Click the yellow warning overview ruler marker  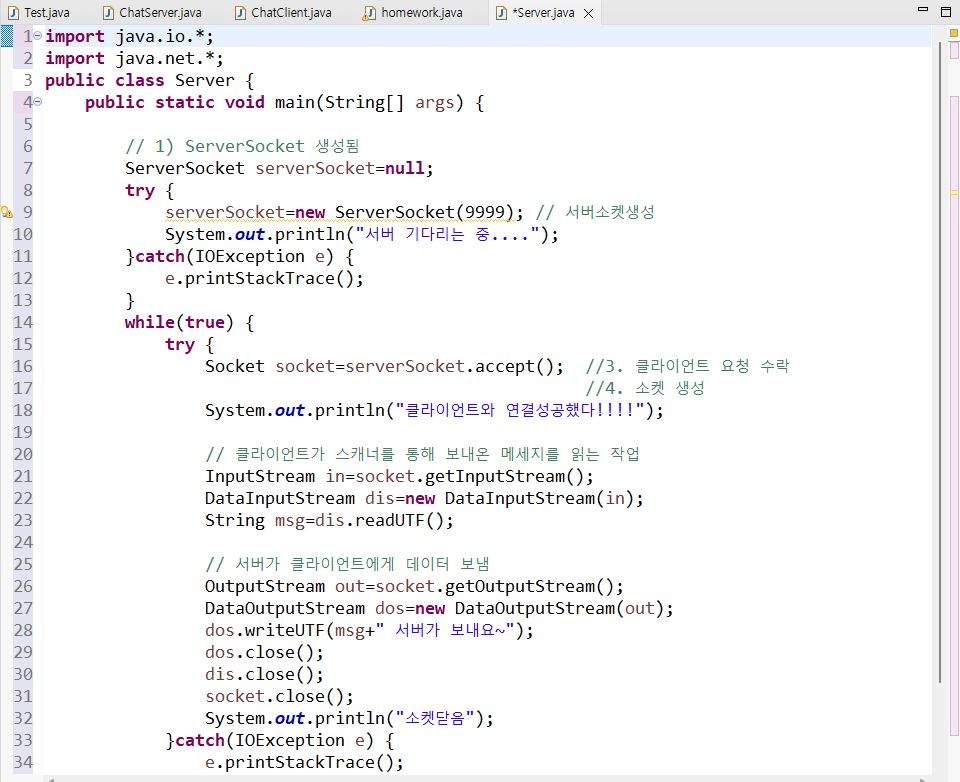coord(954,192)
